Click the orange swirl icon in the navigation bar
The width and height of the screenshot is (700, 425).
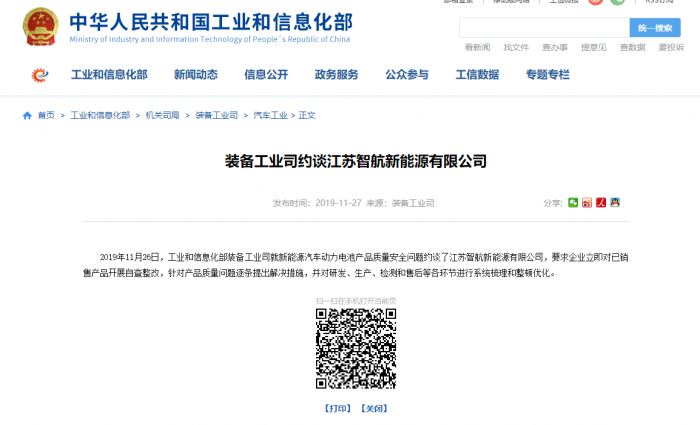coord(40,75)
